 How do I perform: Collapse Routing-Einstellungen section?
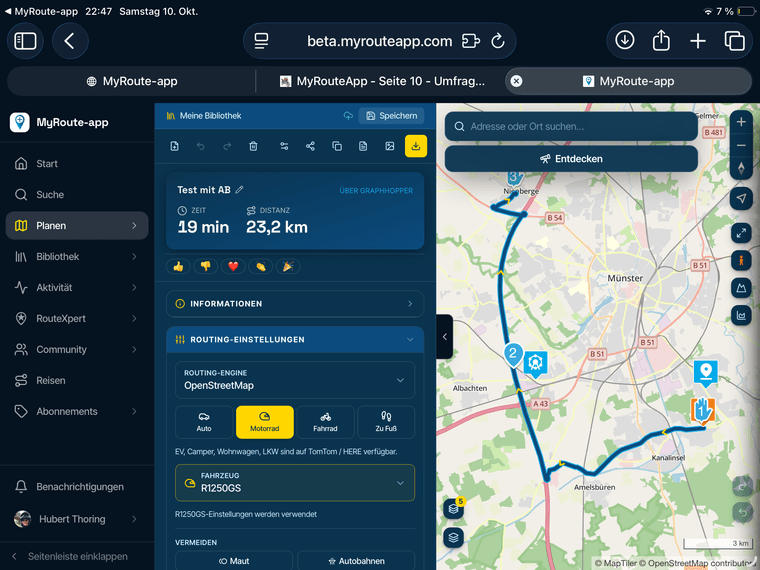pos(295,339)
